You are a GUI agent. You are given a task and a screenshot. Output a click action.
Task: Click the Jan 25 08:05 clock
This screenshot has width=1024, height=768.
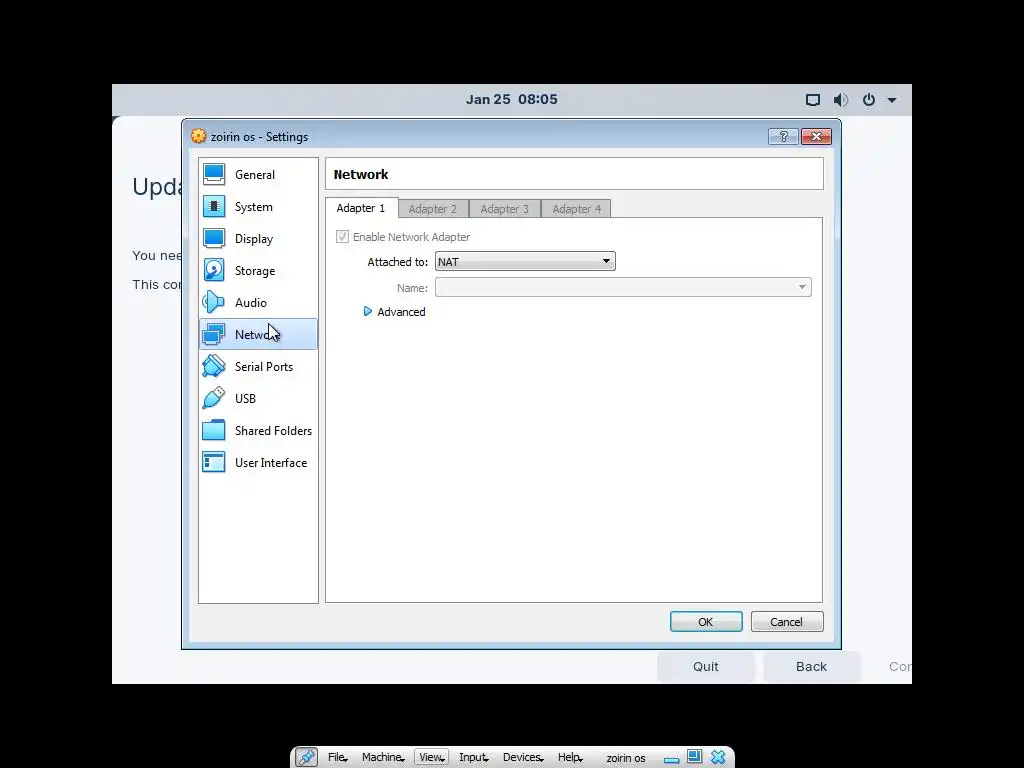pos(511,99)
